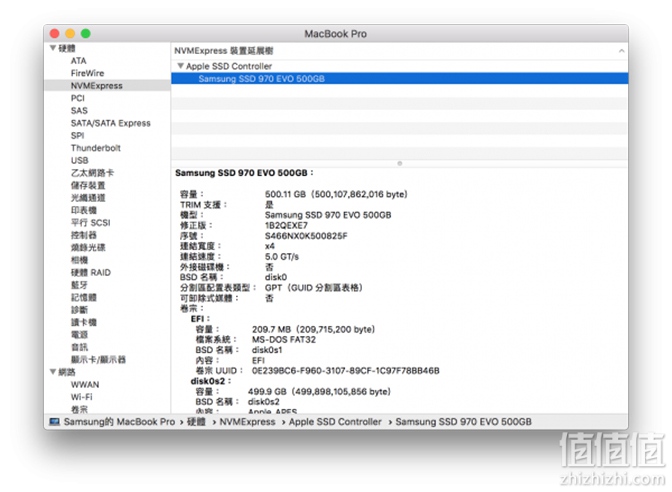Select 平行 SCSI in the sidebar
Viewport: 672px width, 492px height.
[90, 222]
